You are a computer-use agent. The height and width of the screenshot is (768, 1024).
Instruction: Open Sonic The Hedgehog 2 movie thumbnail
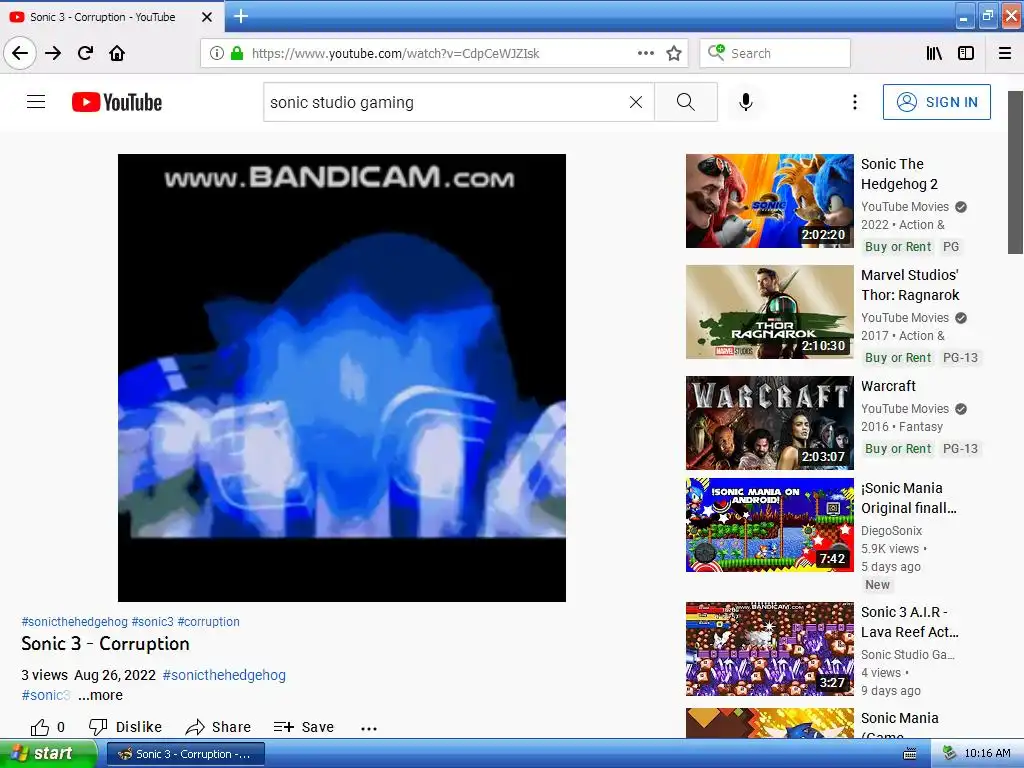pyautogui.click(x=769, y=201)
